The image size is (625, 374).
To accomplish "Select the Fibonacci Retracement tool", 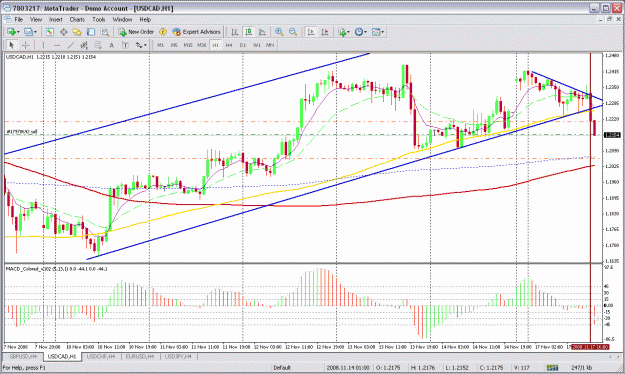I will [x=98, y=45].
